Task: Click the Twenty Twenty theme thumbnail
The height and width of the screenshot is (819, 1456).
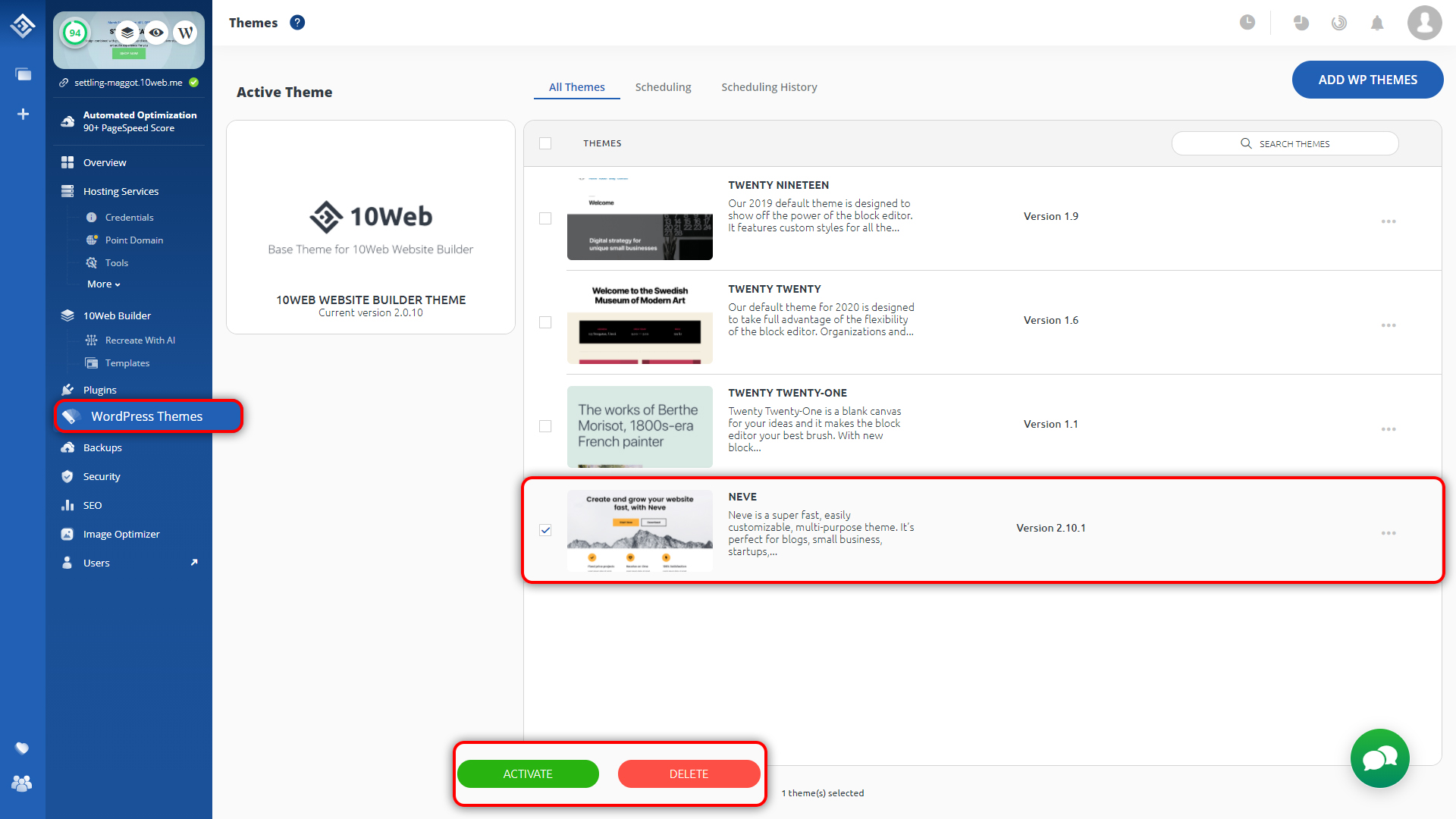Action: click(x=639, y=323)
